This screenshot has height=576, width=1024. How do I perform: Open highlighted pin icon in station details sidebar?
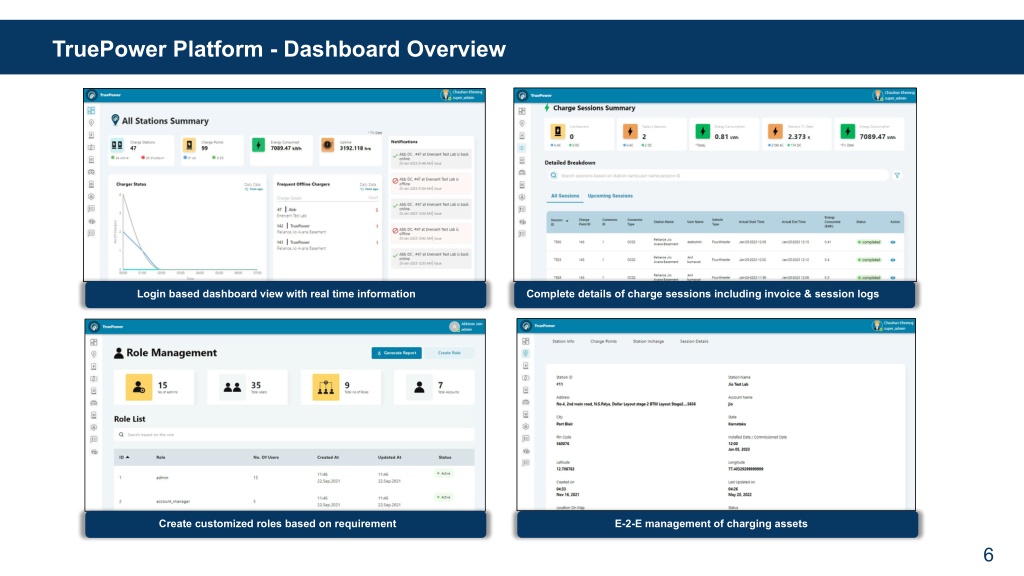[526, 353]
